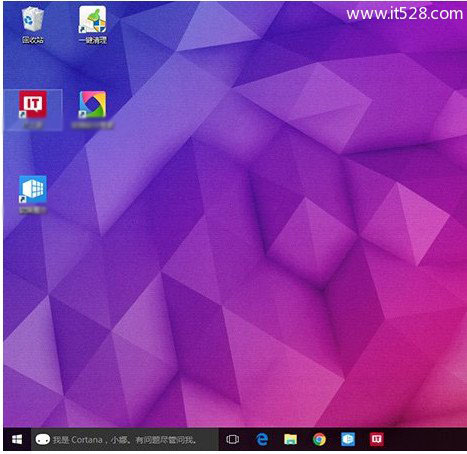The width and height of the screenshot is (467, 454).
Task: Open File Explorer from the taskbar
Action: (x=290, y=439)
